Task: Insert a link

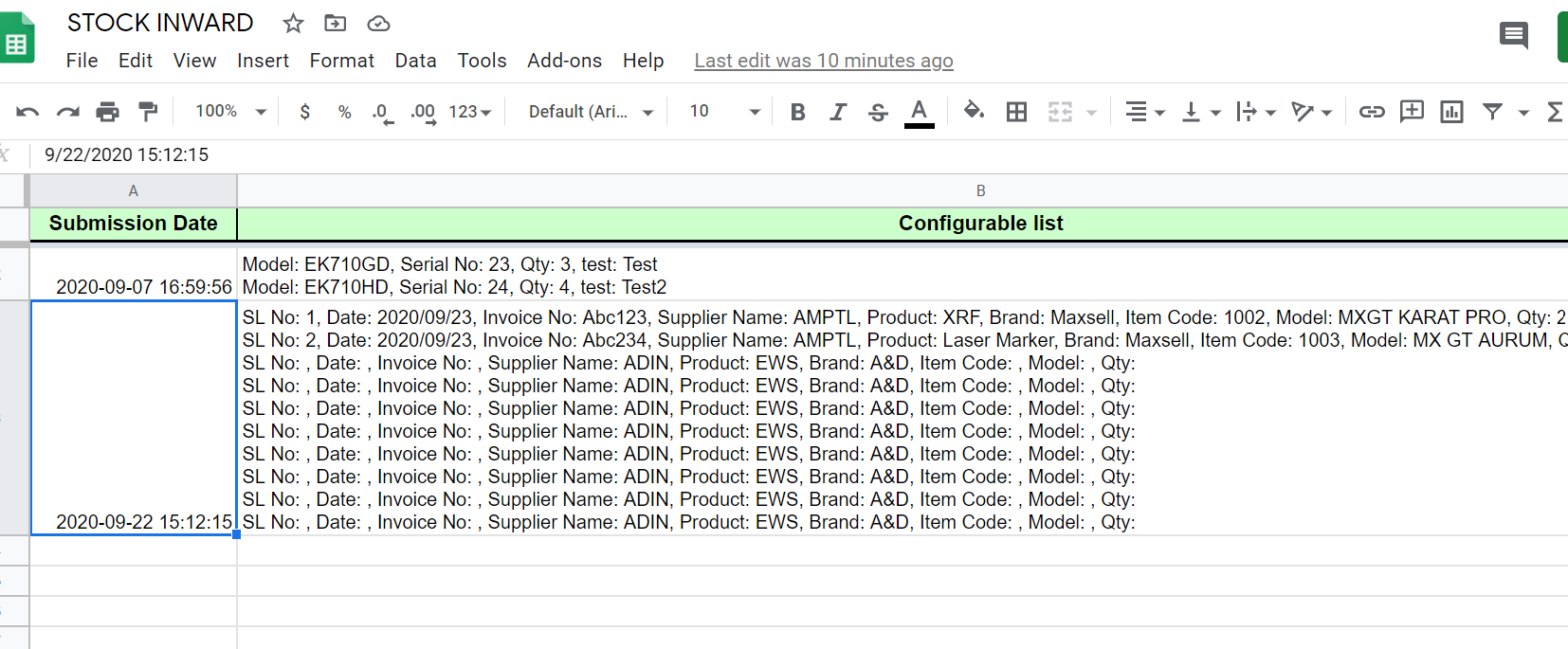Action: tap(1372, 112)
